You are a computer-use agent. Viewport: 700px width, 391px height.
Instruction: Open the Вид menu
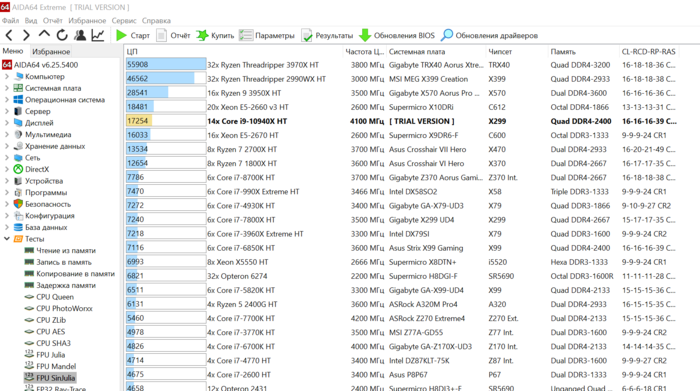click(31, 21)
